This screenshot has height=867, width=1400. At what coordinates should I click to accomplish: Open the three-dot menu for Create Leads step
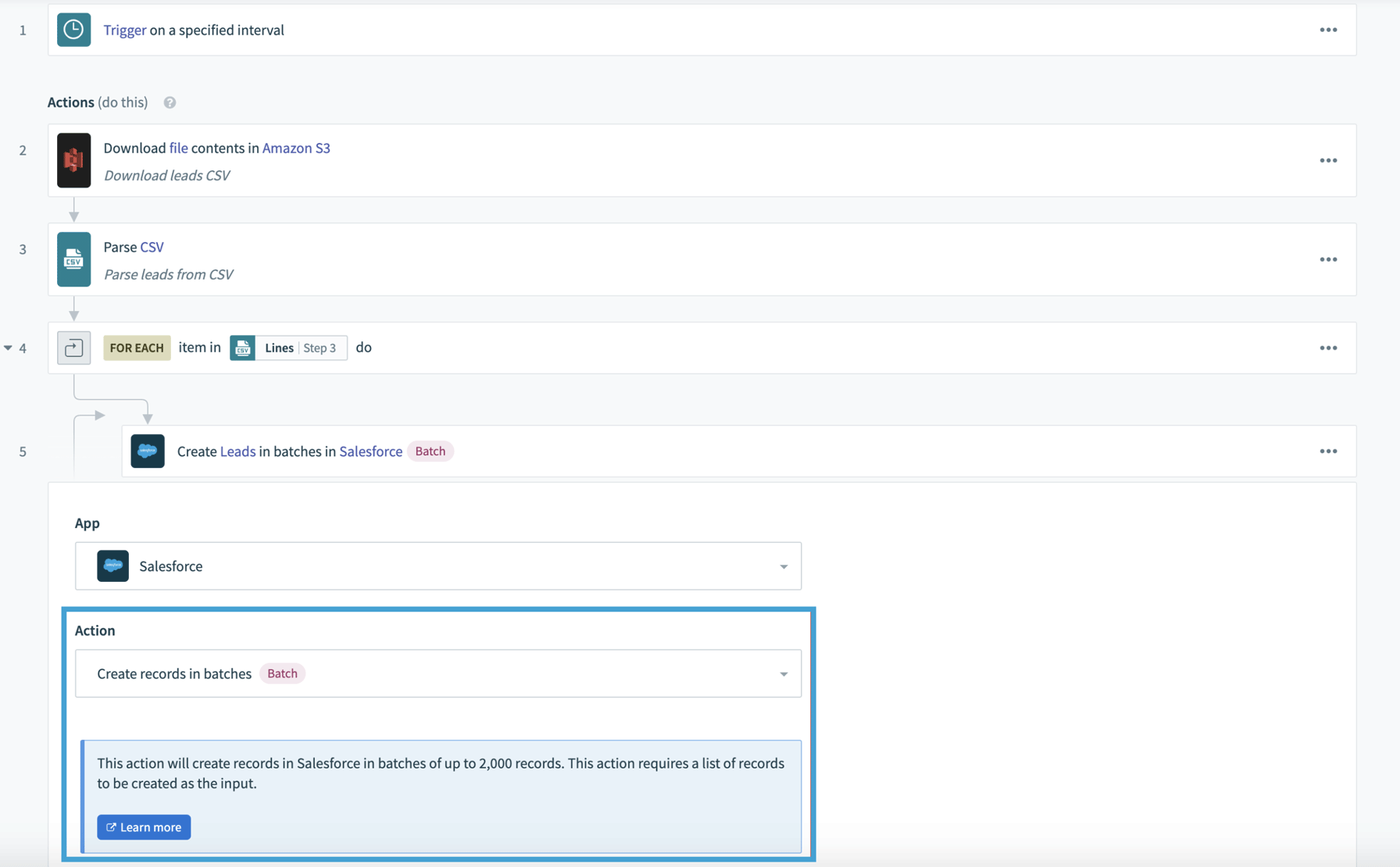1328,451
